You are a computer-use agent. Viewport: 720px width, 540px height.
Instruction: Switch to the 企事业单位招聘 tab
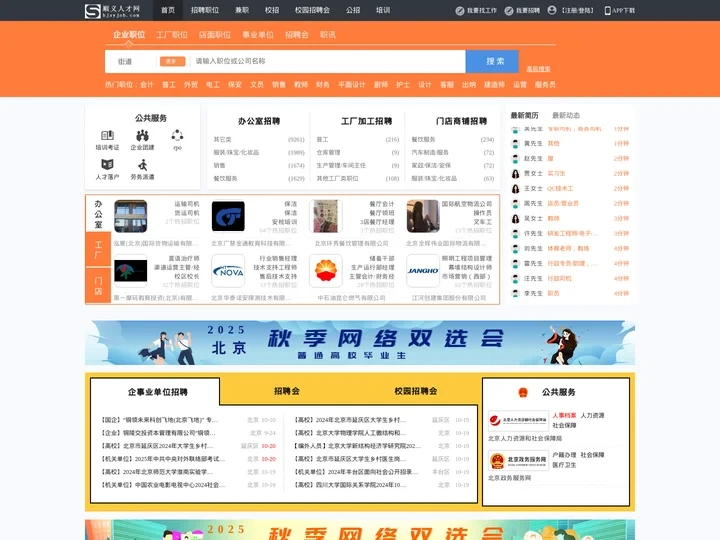pyautogui.click(x=158, y=392)
